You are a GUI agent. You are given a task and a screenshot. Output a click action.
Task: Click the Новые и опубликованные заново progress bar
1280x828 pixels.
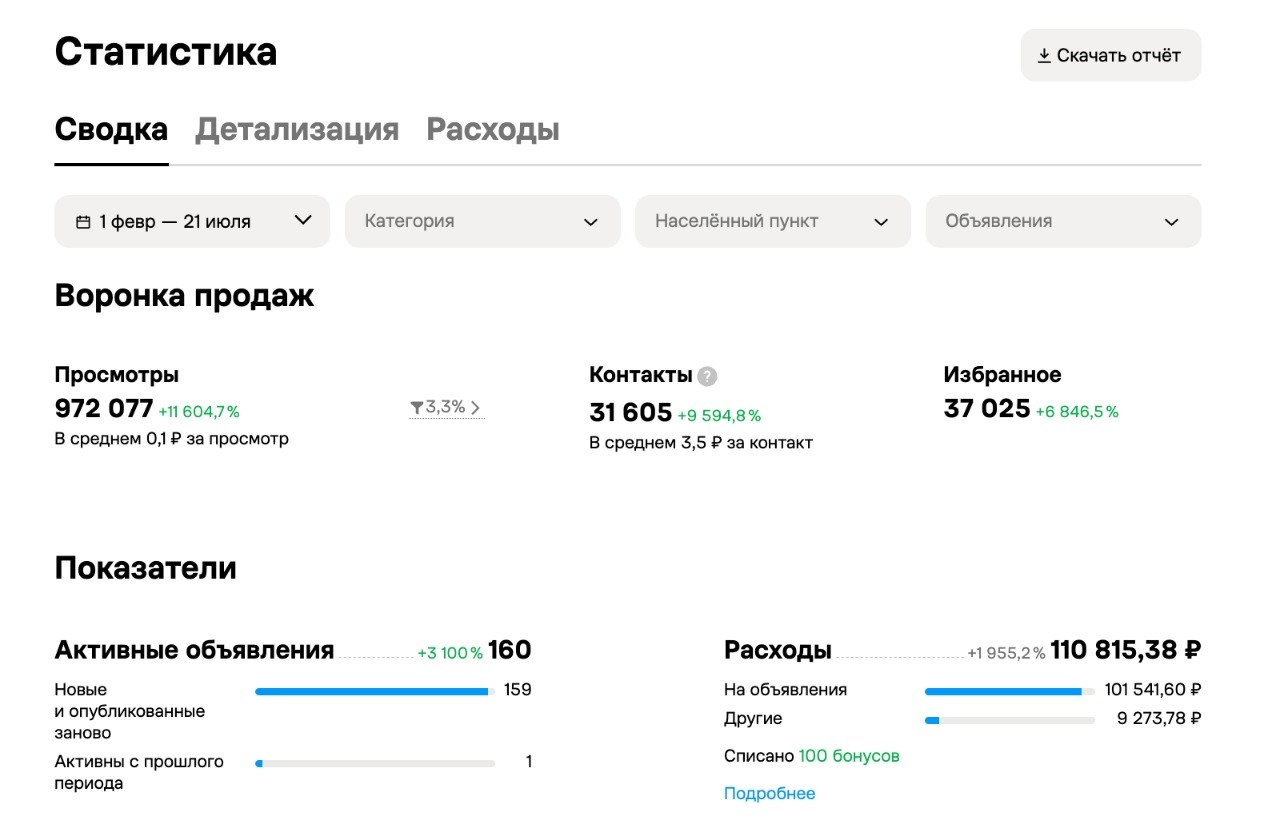coord(375,691)
